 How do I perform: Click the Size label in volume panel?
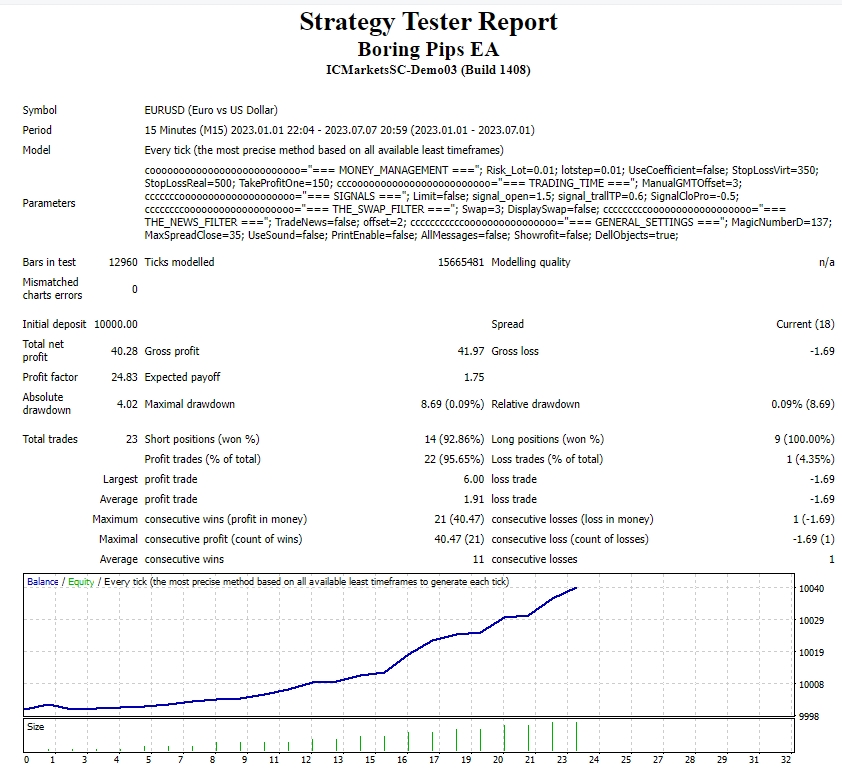click(x=36, y=727)
